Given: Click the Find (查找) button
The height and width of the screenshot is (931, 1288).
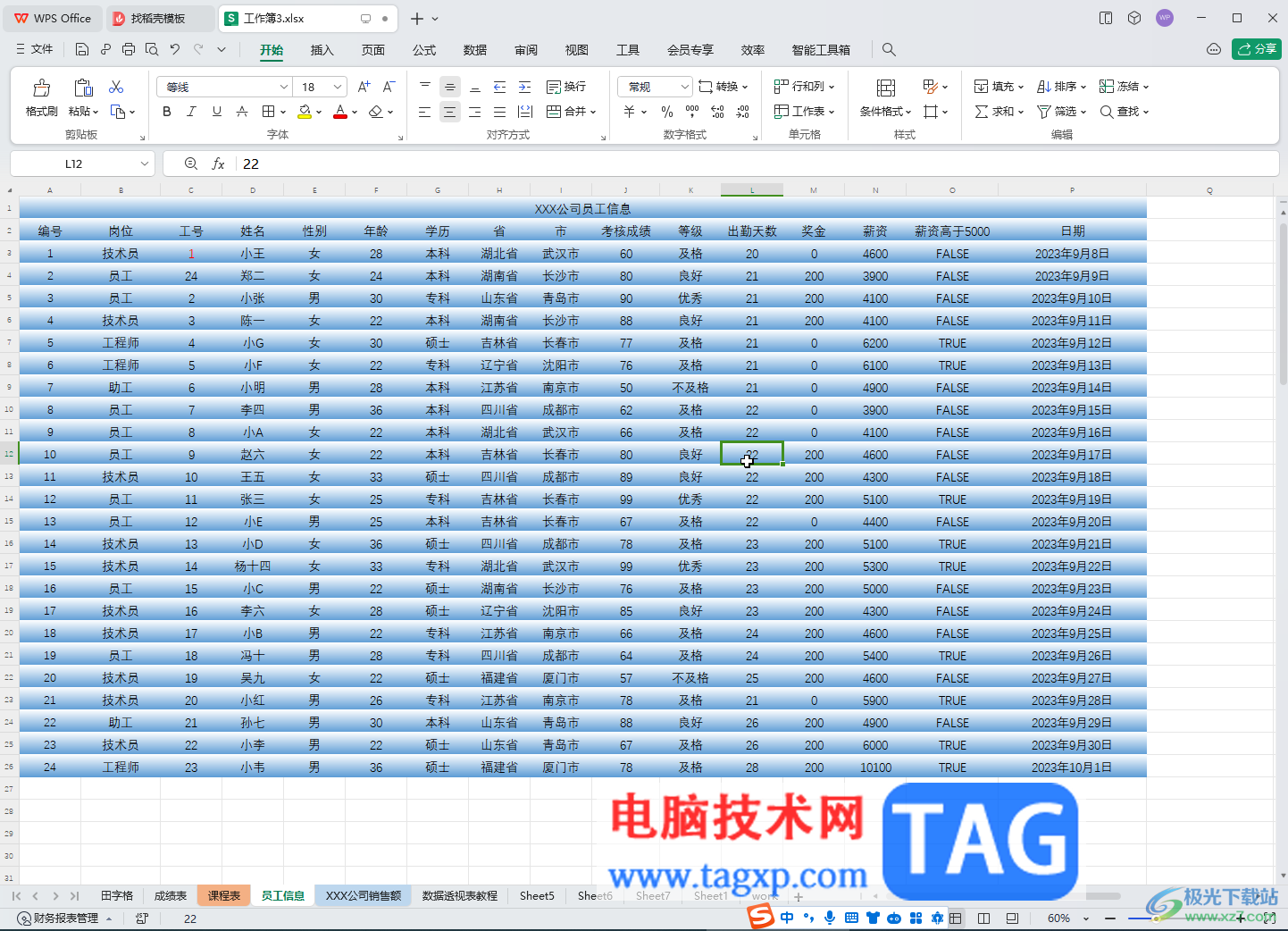Looking at the screenshot, I should (1124, 112).
